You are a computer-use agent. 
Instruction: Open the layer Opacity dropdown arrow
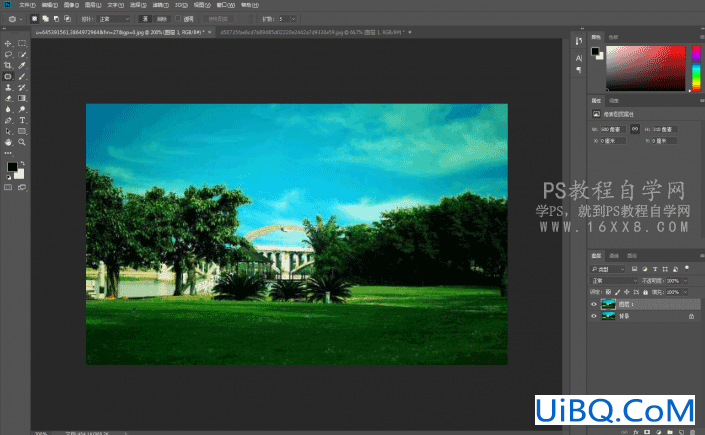(685, 281)
